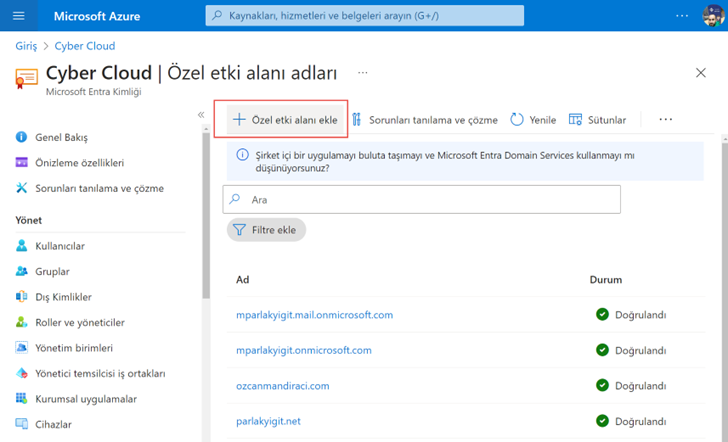Viewport: 728px width, 442px height.
Task: Open the hamburger portal menu
Action: point(19,16)
